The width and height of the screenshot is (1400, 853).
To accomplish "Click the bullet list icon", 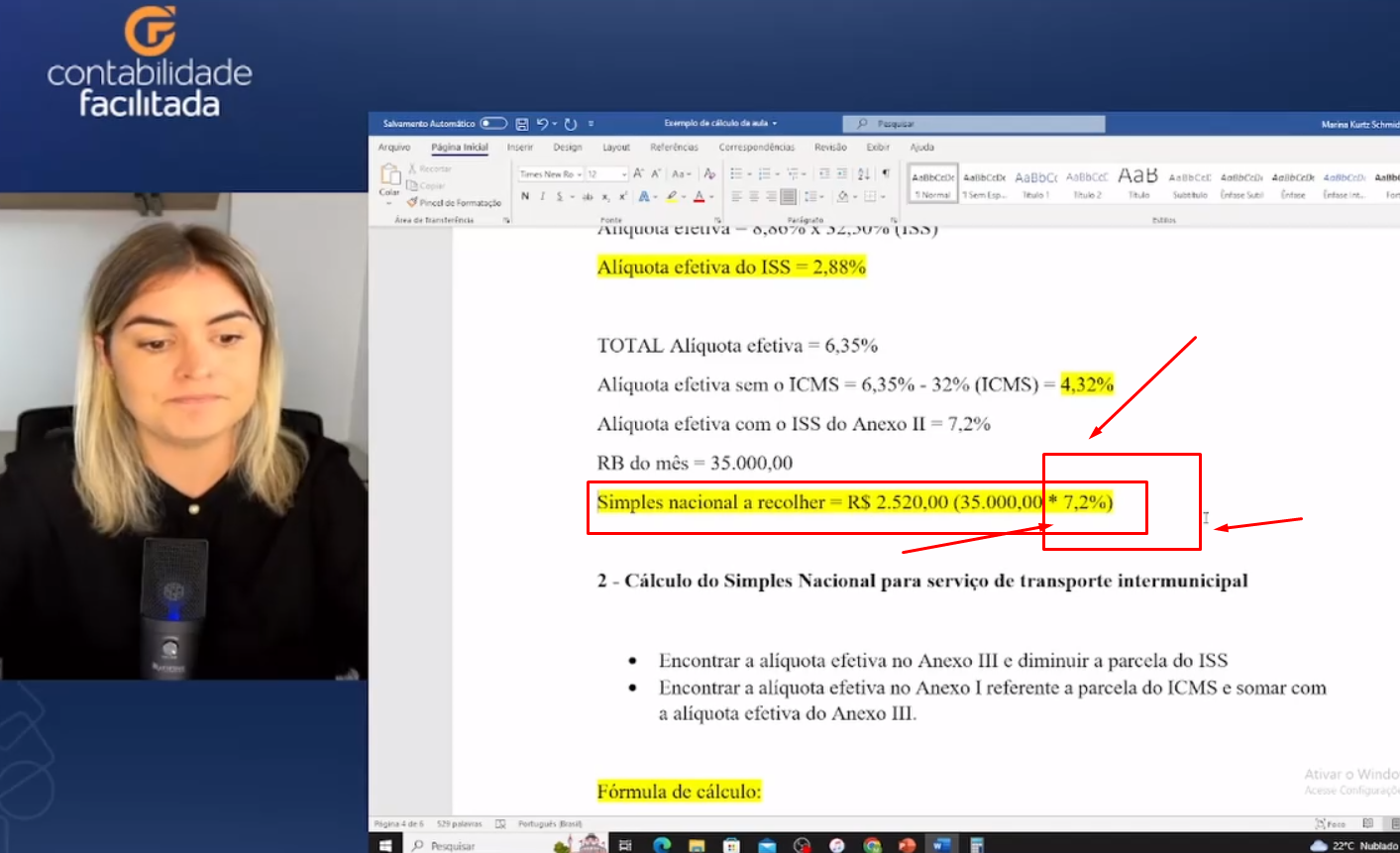I will (x=736, y=174).
